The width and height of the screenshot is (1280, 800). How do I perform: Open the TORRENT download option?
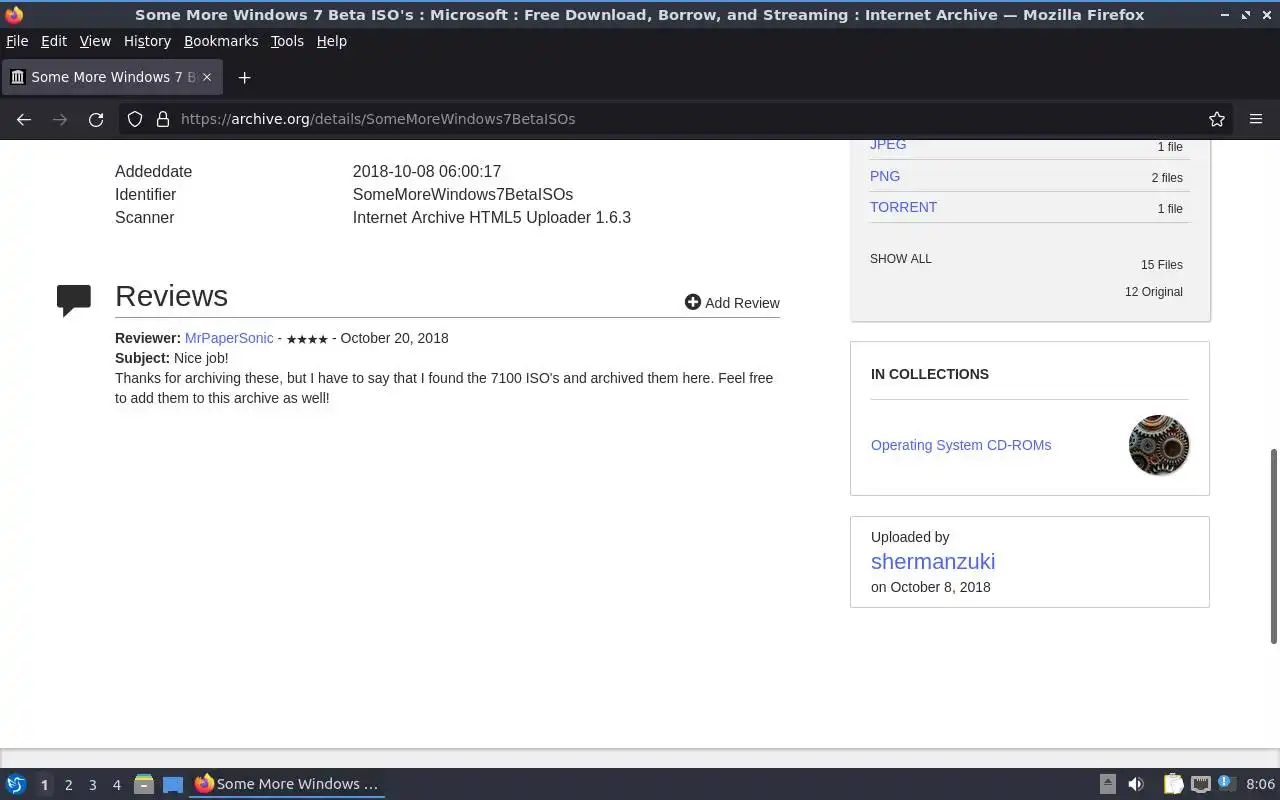[x=903, y=207]
